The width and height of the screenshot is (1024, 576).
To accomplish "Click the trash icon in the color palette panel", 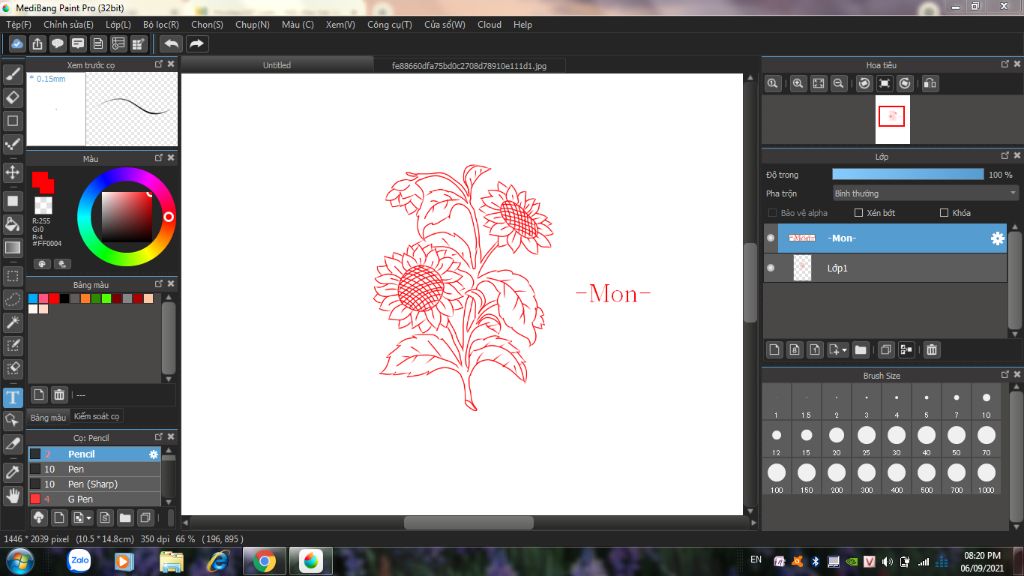I will click(59, 394).
